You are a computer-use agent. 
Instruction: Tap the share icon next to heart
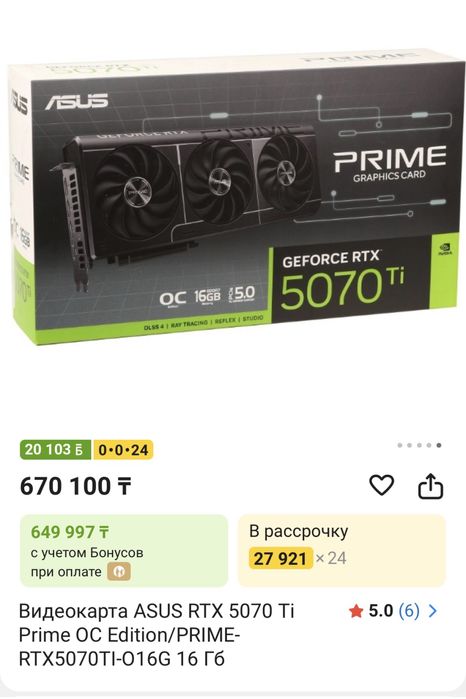431,486
